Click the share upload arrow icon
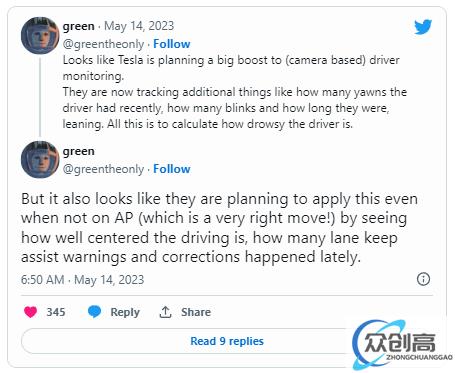 [165, 312]
